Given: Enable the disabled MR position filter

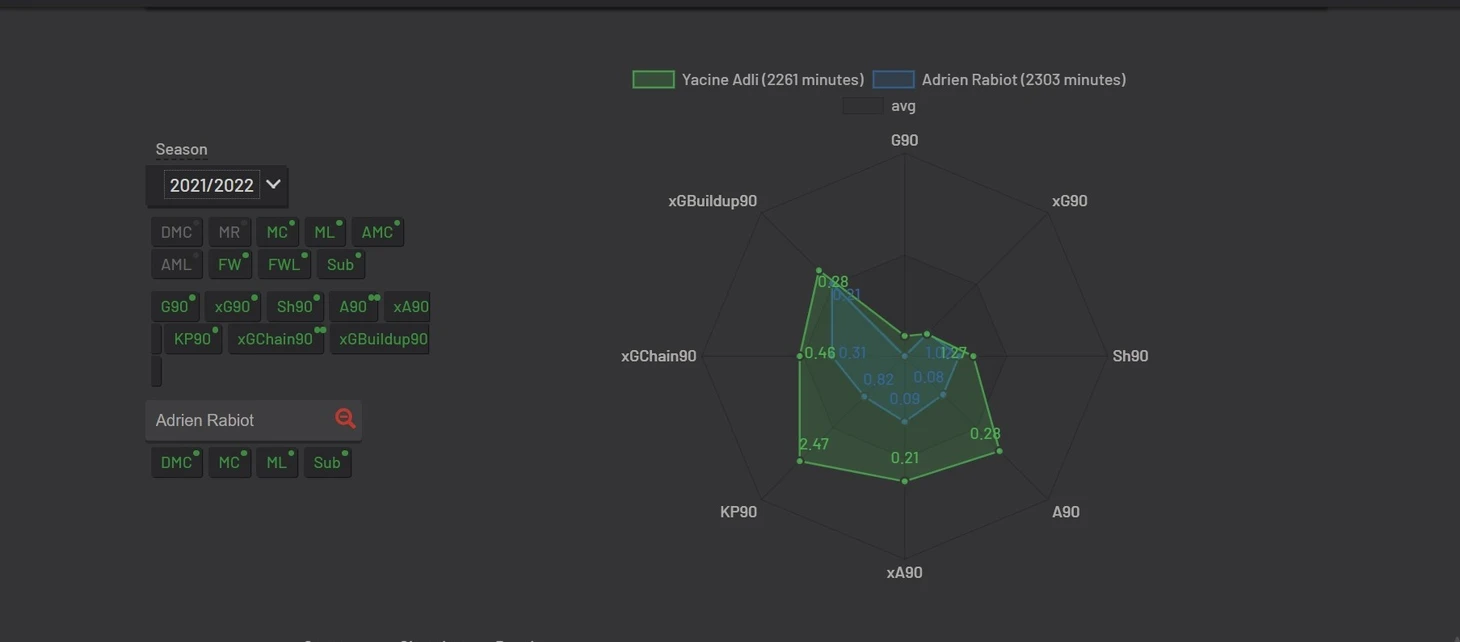Looking at the screenshot, I should click(229, 232).
